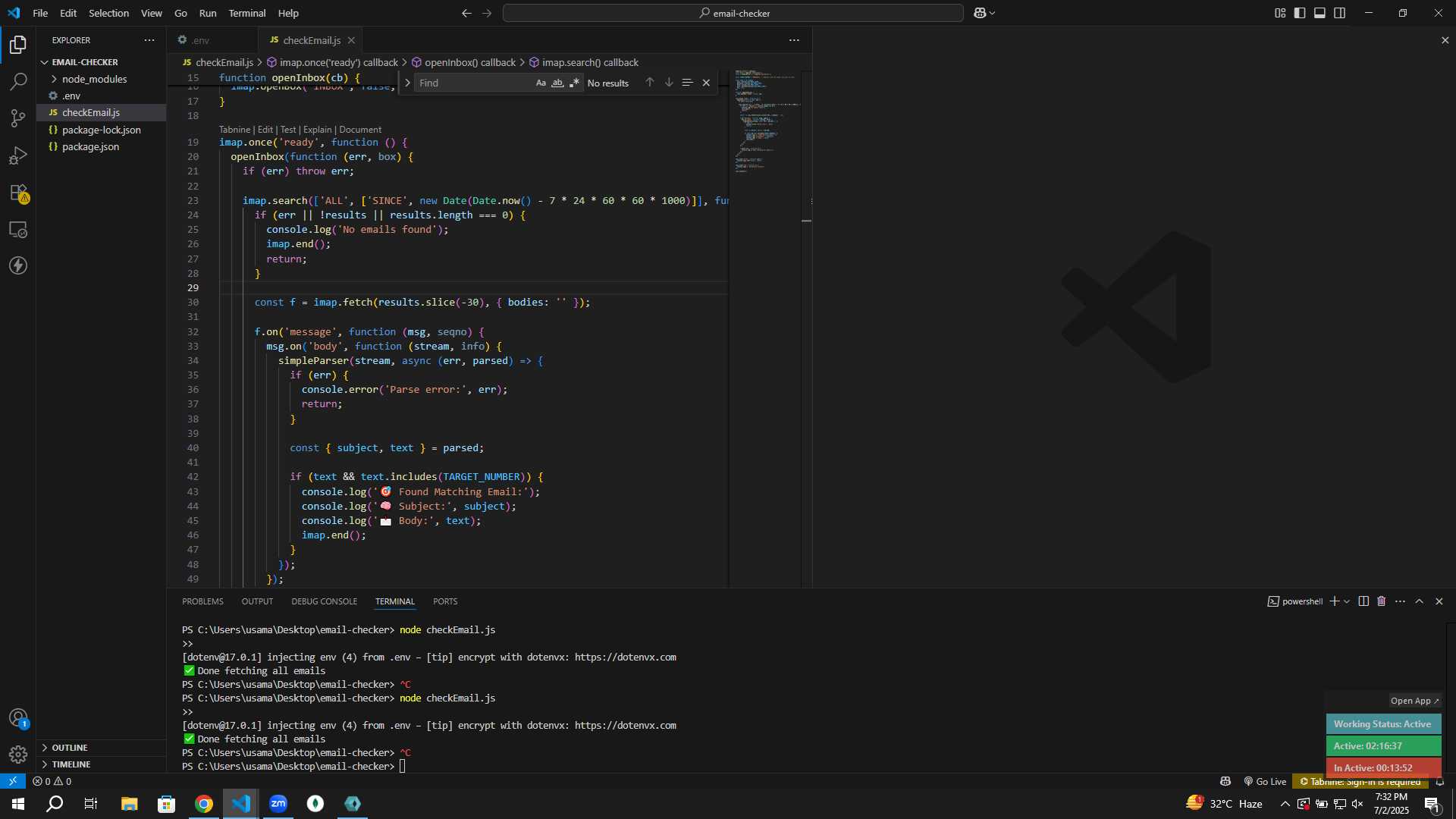
Task: Click Go Live in status bar
Action: pyautogui.click(x=1265, y=781)
